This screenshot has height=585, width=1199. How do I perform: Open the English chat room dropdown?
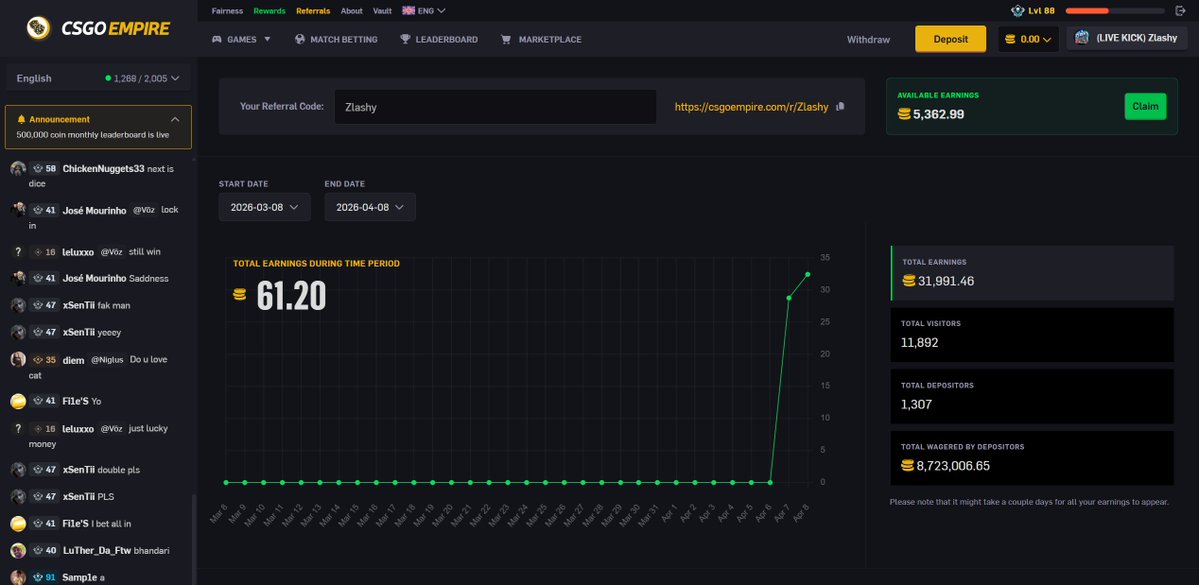click(x=98, y=78)
